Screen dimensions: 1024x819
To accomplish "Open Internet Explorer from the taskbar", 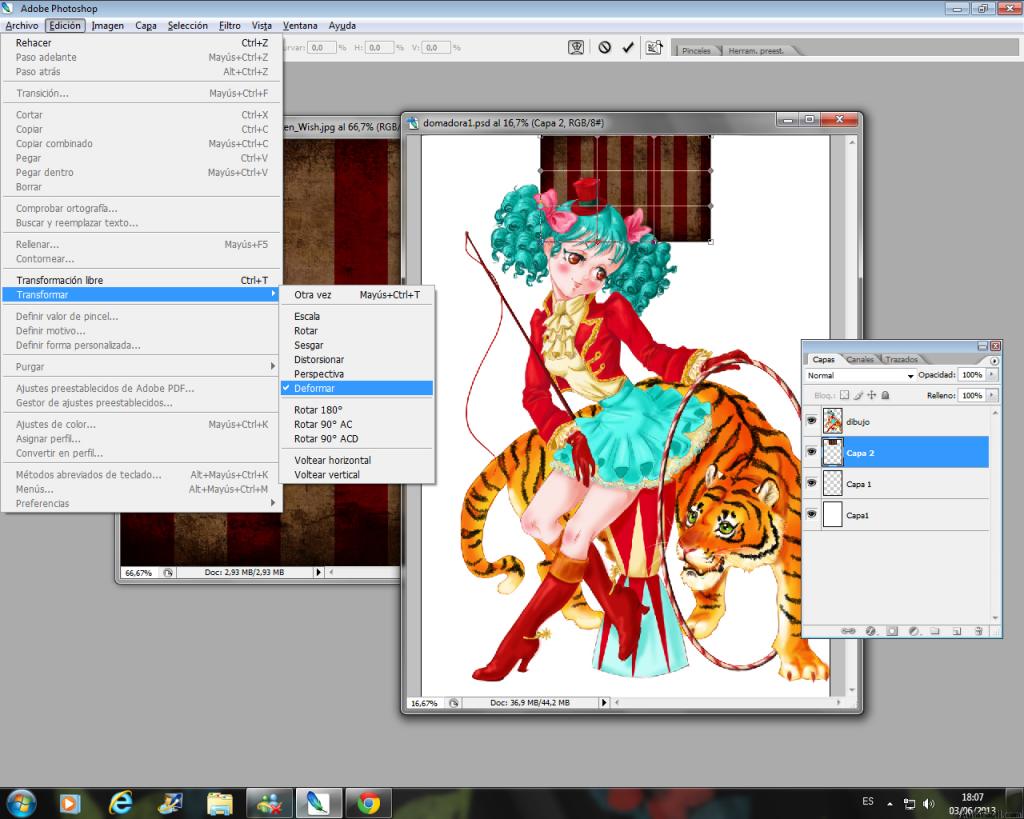I will [120, 803].
